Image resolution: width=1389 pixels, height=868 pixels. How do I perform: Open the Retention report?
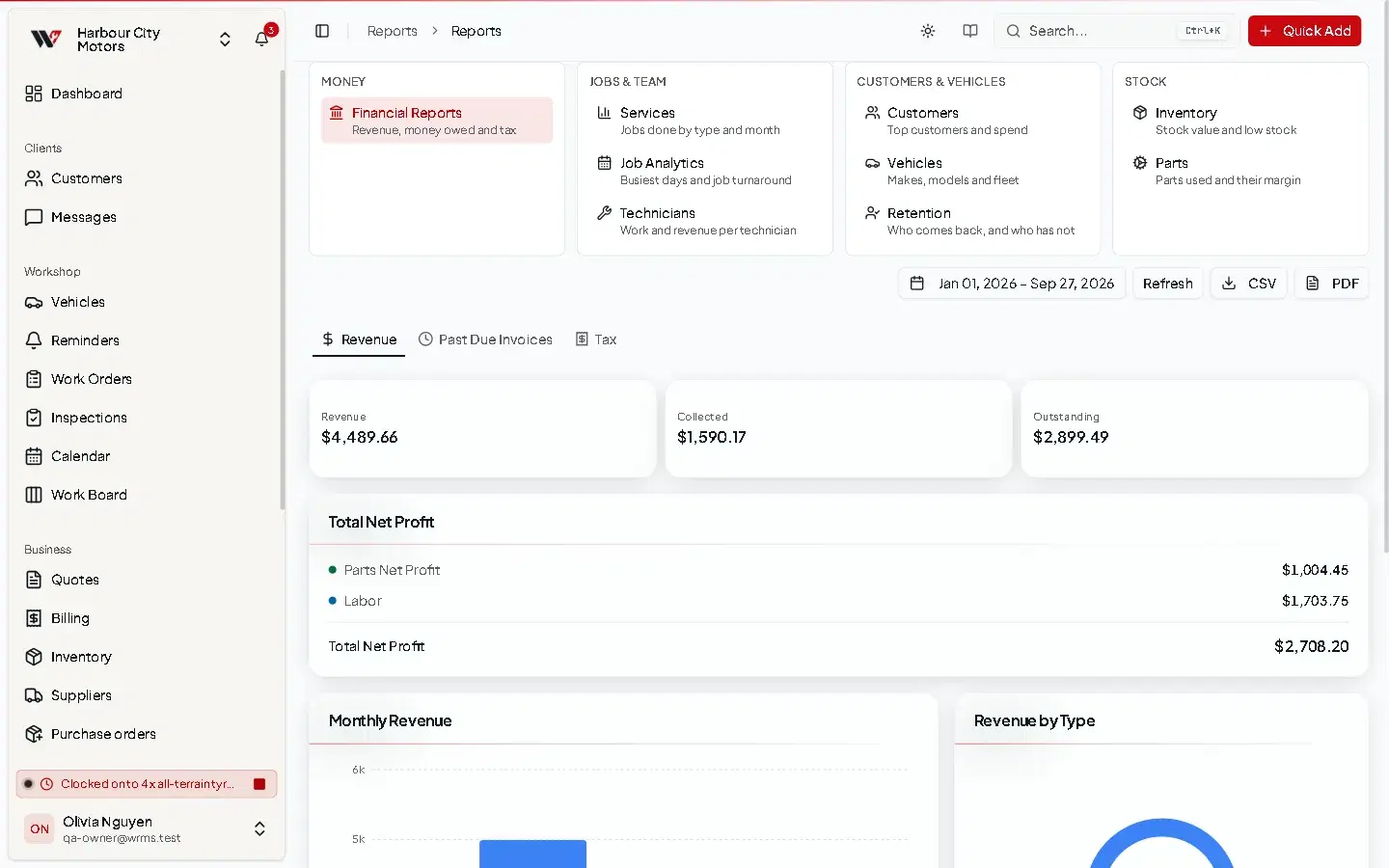coord(972,221)
